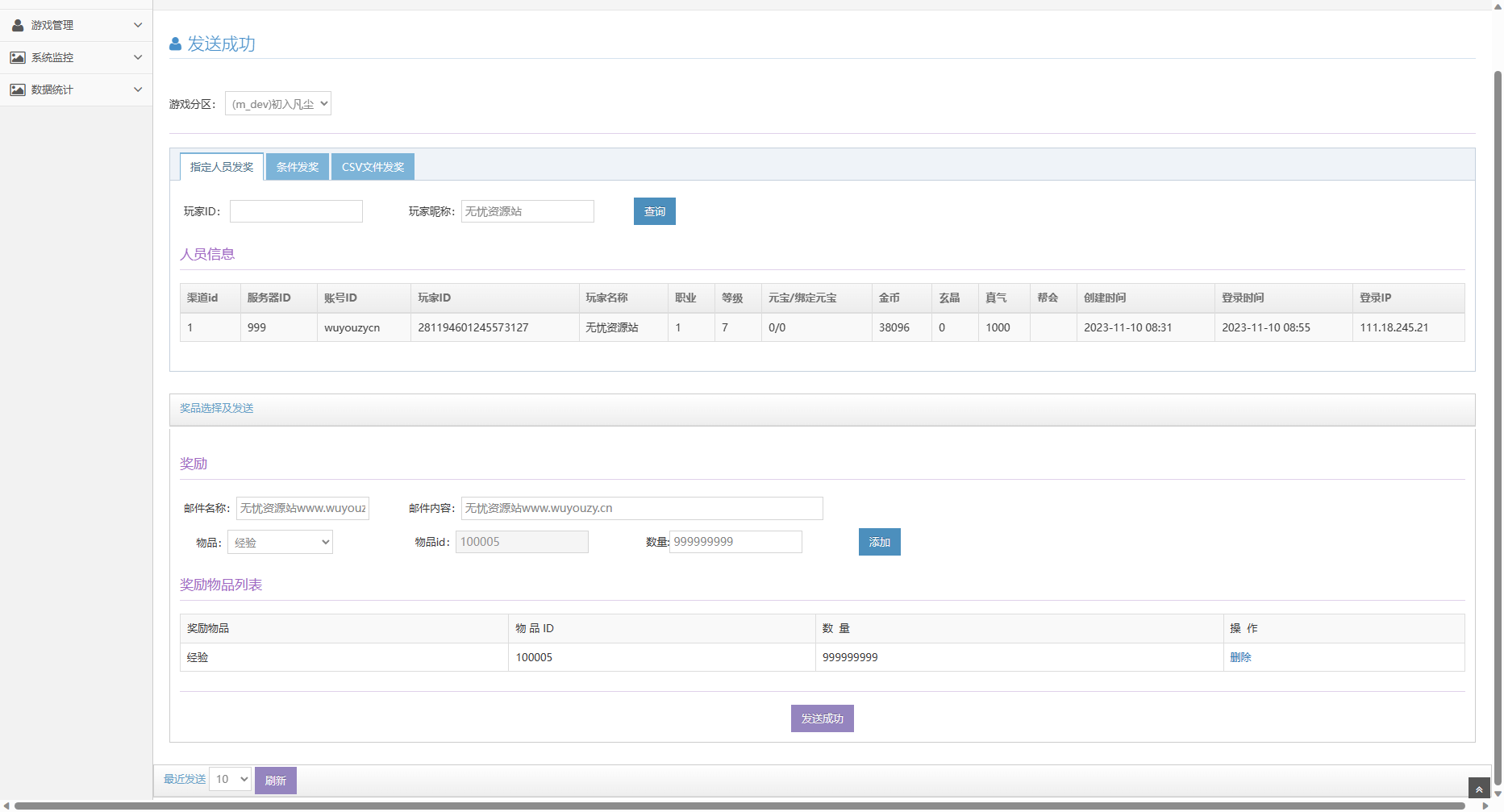1504x812 pixels.
Task: Open the 游戏分区 server dropdown
Action: point(278,103)
